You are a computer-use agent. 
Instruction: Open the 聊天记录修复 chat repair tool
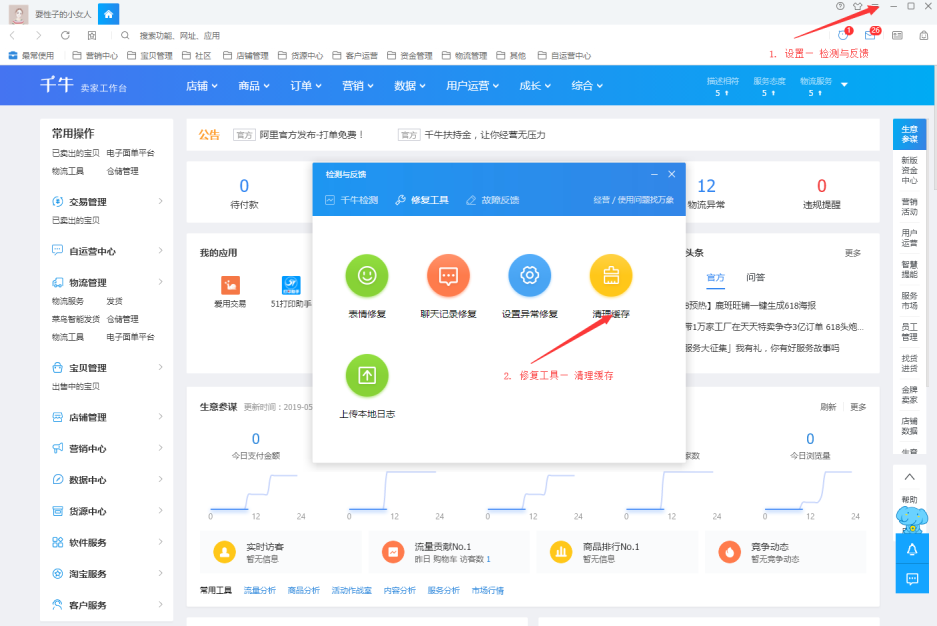pyautogui.click(x=448, y=276)
